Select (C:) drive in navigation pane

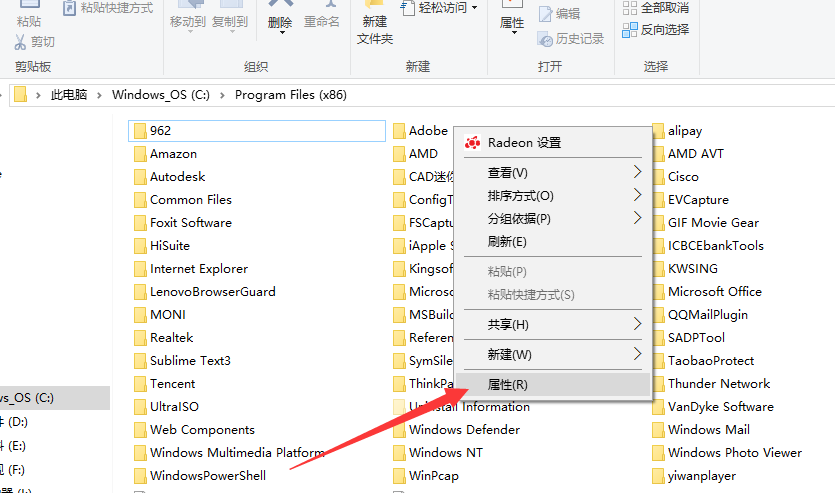55,398
